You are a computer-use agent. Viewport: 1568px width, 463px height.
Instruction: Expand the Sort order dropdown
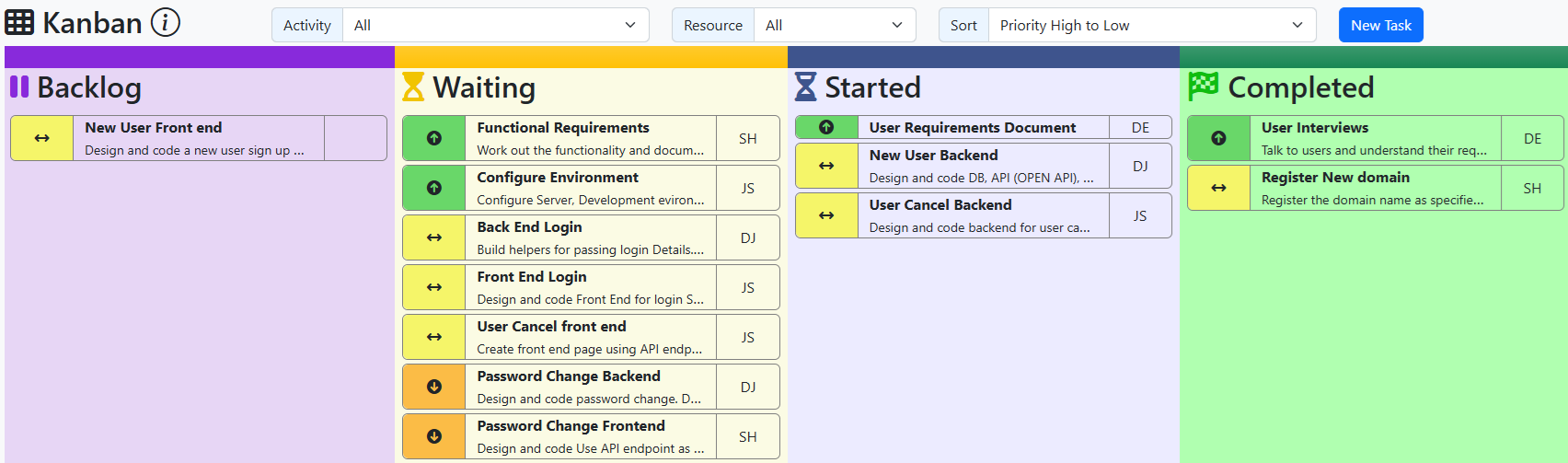pyautogui.click(x=1151, y=26)
